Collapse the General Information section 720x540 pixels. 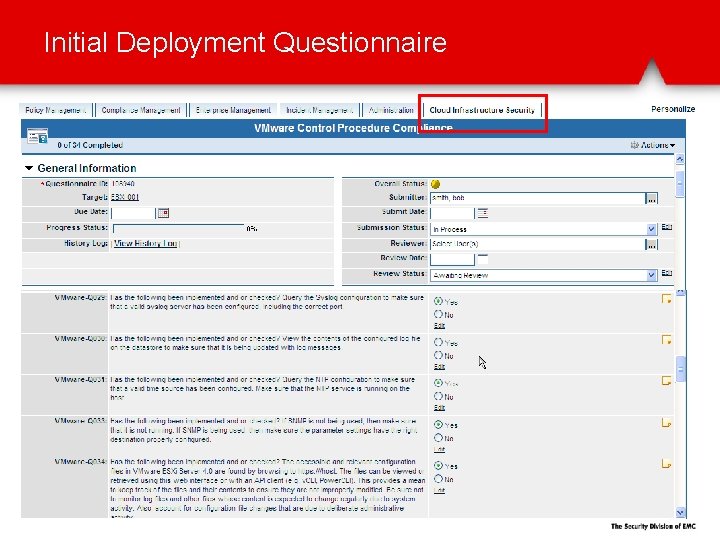[x=29, y=168]
